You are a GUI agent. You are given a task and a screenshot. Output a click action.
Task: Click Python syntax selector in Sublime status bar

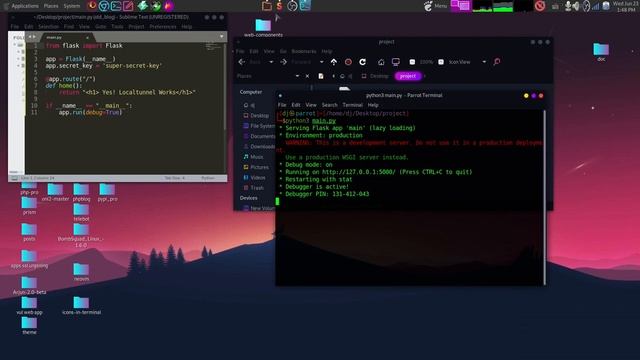[207, 178]
